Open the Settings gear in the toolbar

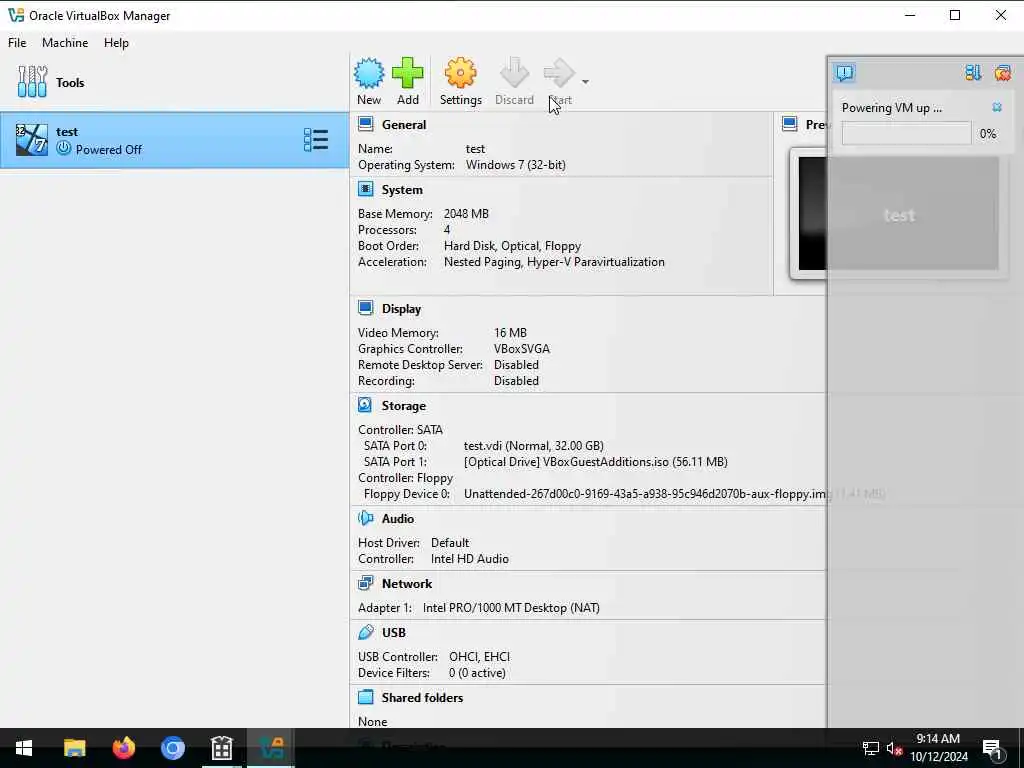tap(460, 73)
